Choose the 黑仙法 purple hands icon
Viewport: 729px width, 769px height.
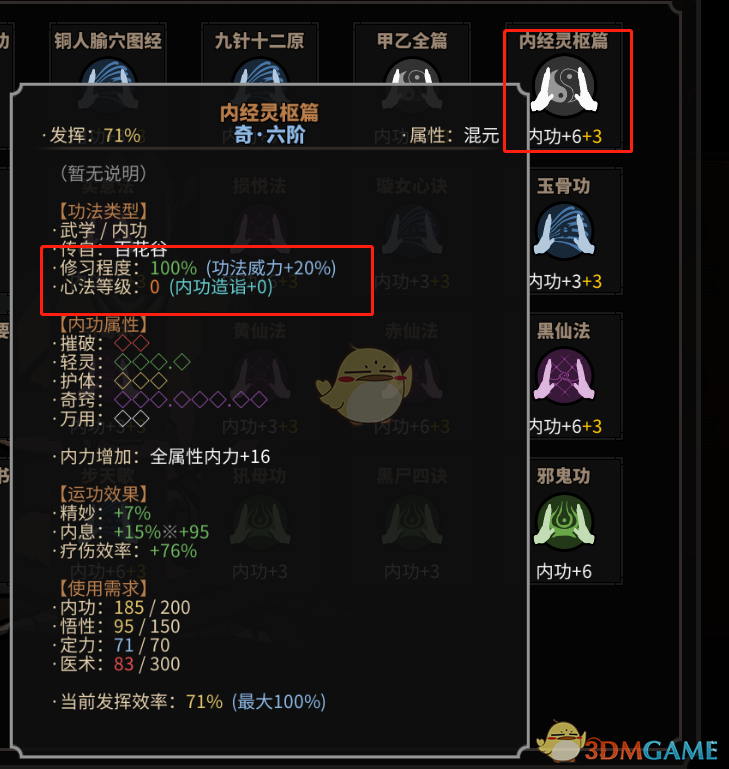click(564, 376)
